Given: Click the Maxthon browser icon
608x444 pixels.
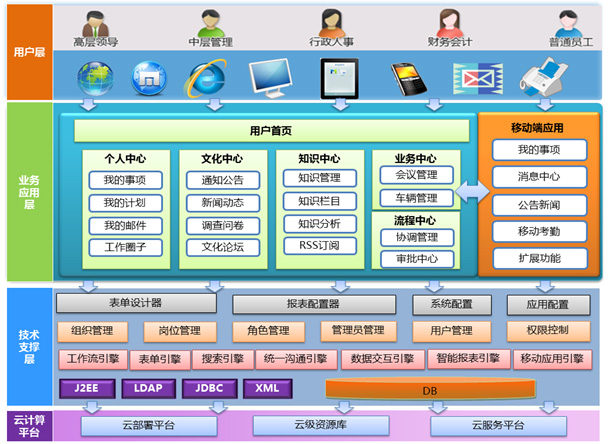Looking at the screenshot, I should [149, 78].
